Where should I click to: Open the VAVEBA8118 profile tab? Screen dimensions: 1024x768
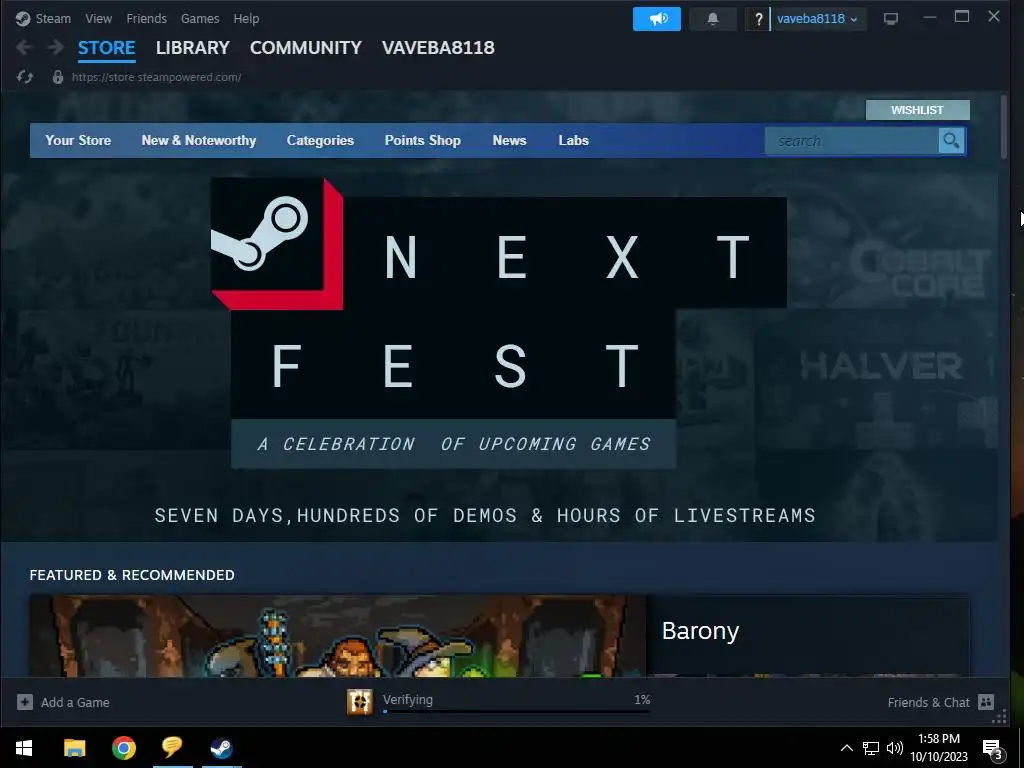coord(438,48)
